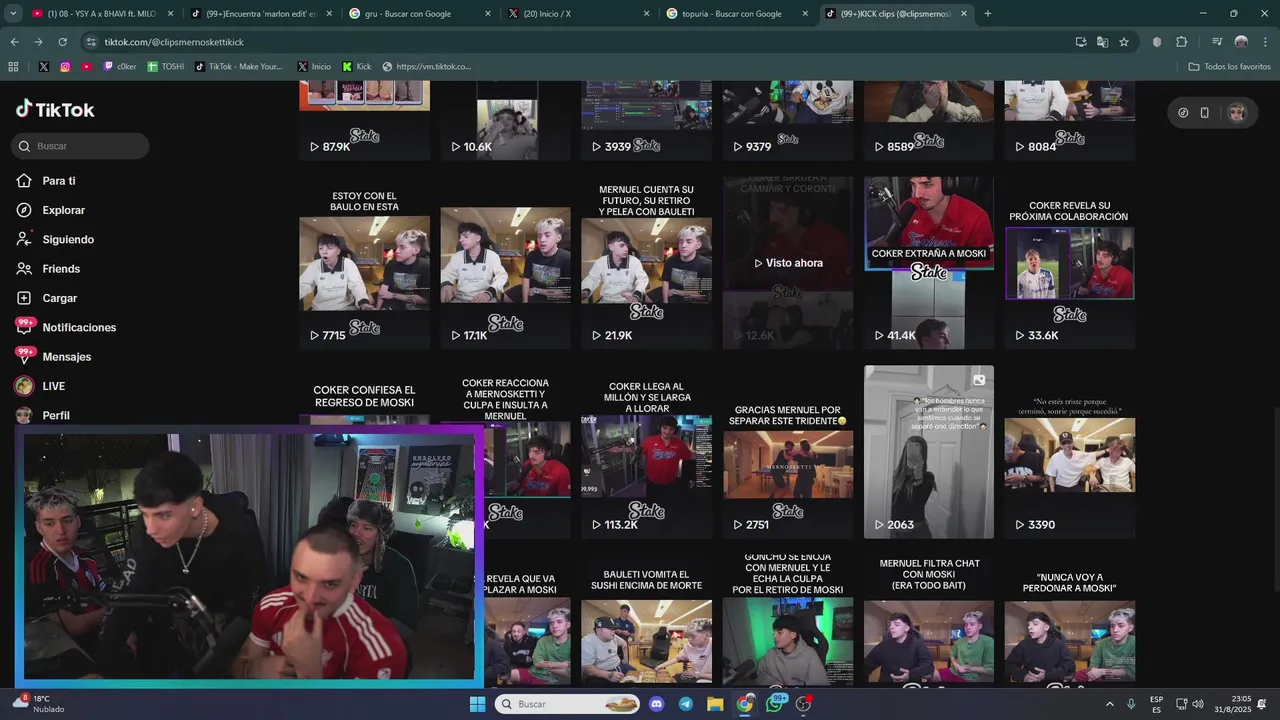Image resolution: width=1280 pixels, height=720 pixels.
Task: Open Discord from taskbar
Action: point(656,704)
